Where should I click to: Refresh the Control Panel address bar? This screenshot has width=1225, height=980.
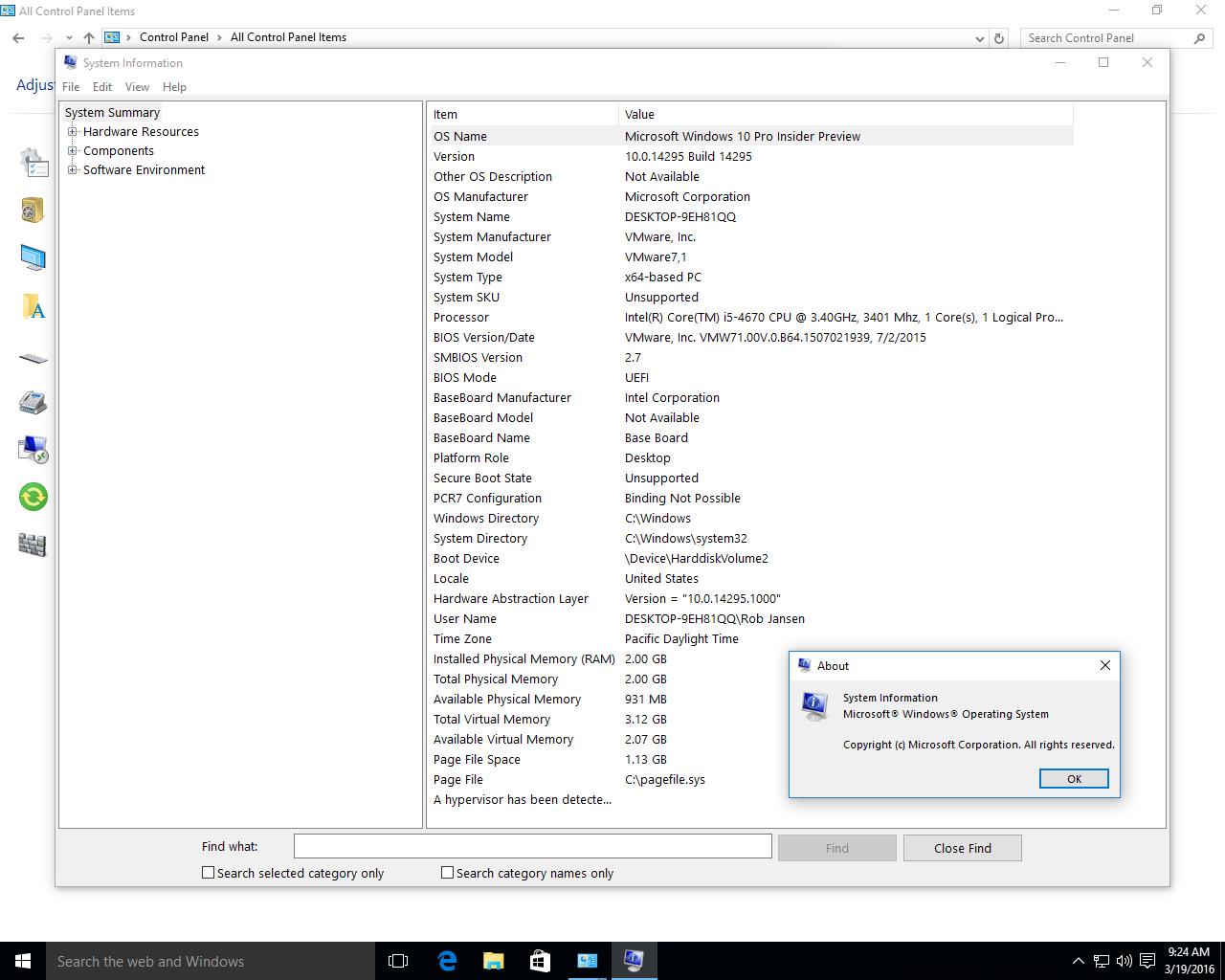pos(999,38)
